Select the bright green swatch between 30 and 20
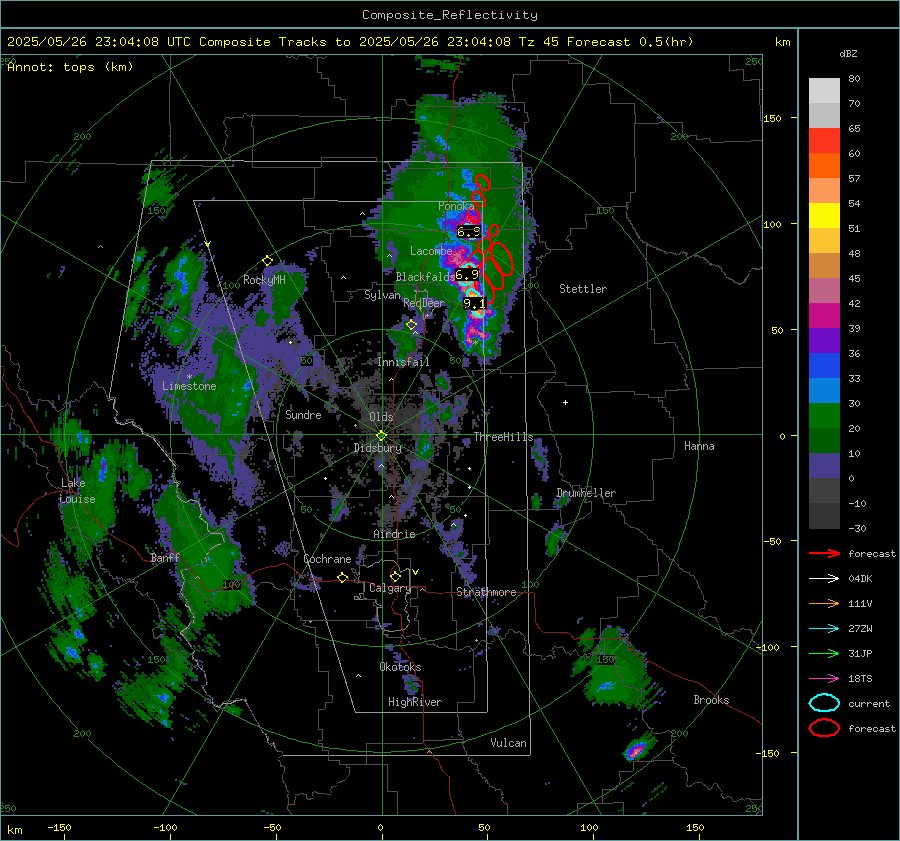The width and height of the screenshot is (900, 841). (x=824, y=416)
